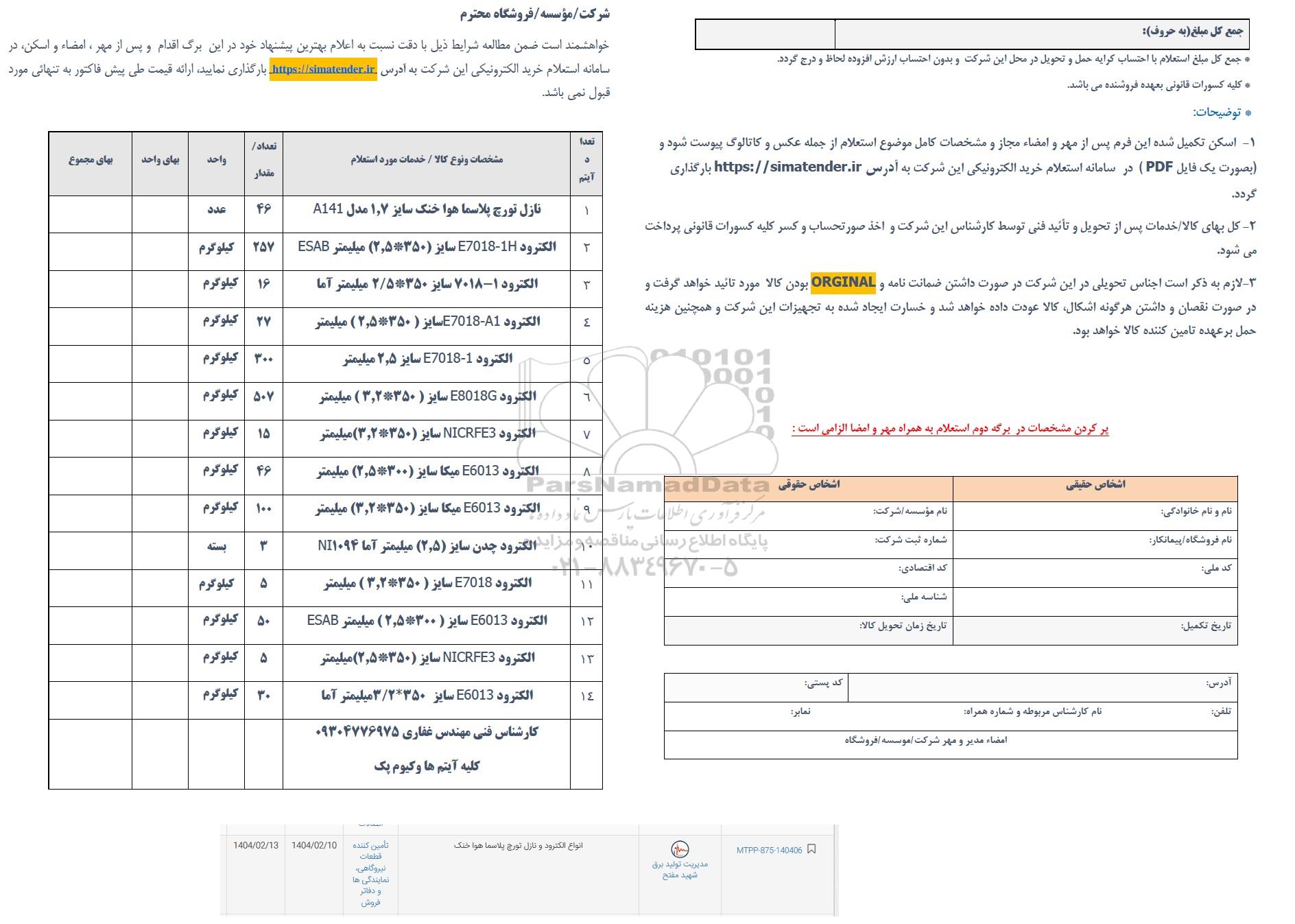1295x924 pixels.
Task: Click the date 1404/02/10 in the listing
Action: (x=314, y=846)
